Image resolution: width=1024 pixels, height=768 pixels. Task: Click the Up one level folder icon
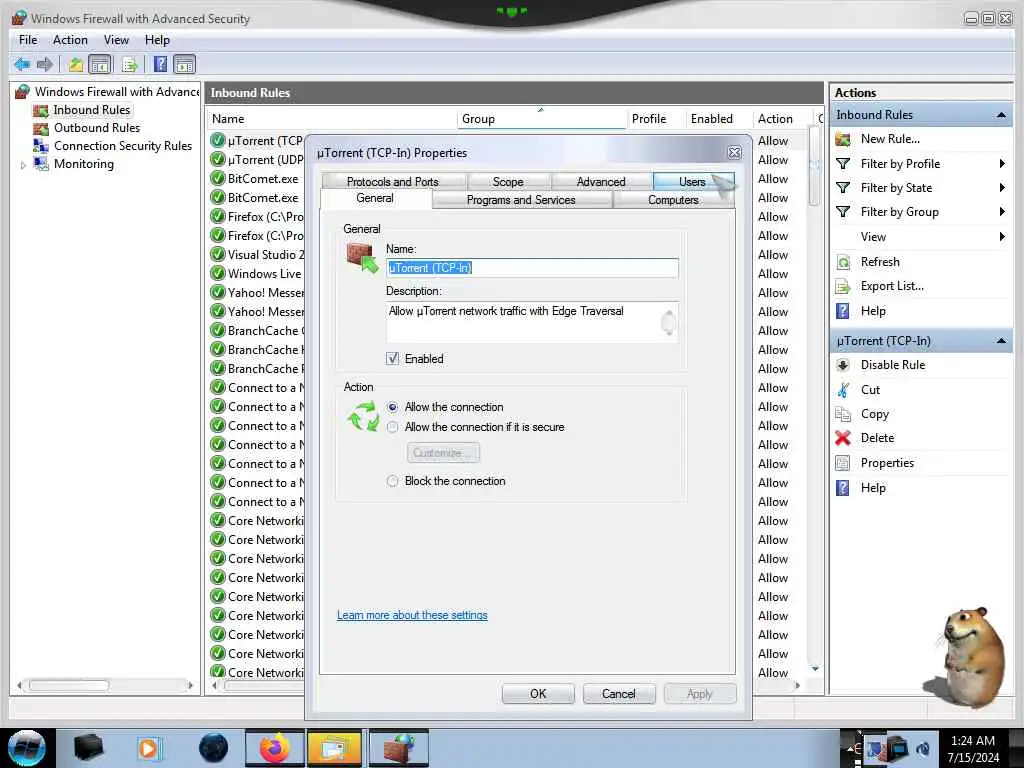click(x=76, y=64)
